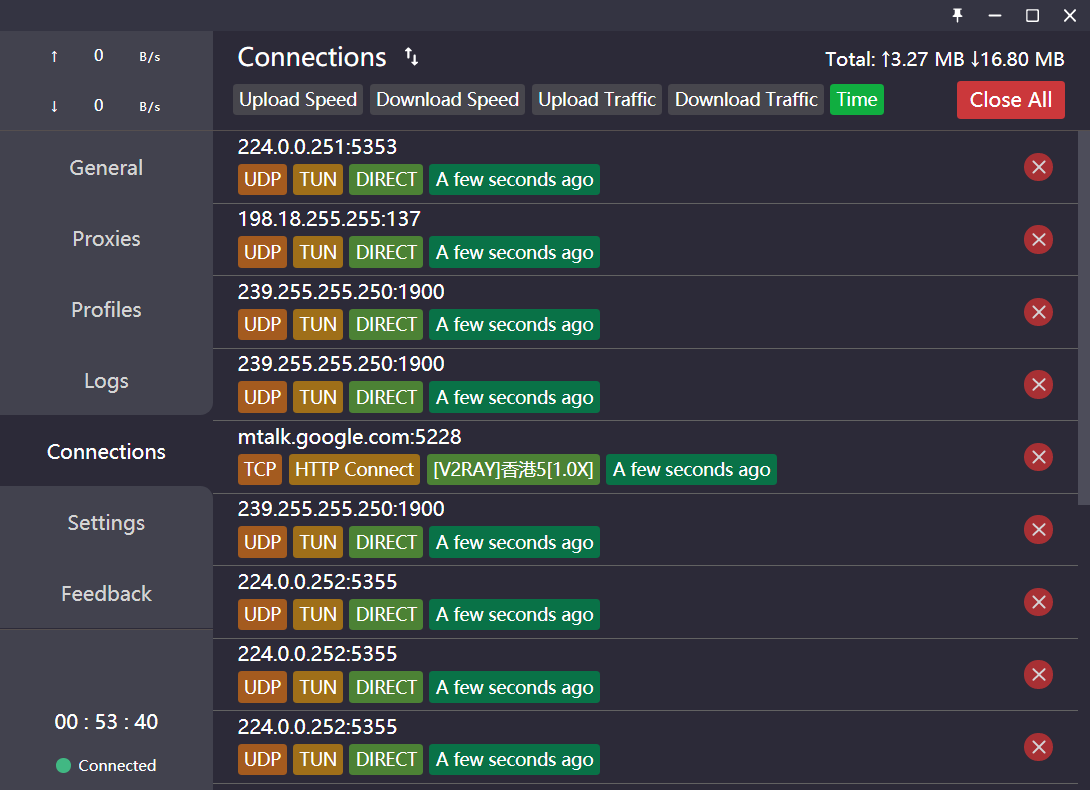Close the 198.18.255.255:137 connection
Image resolution: width=1090 pixels, height=790 pixels.
point(1038,239)
